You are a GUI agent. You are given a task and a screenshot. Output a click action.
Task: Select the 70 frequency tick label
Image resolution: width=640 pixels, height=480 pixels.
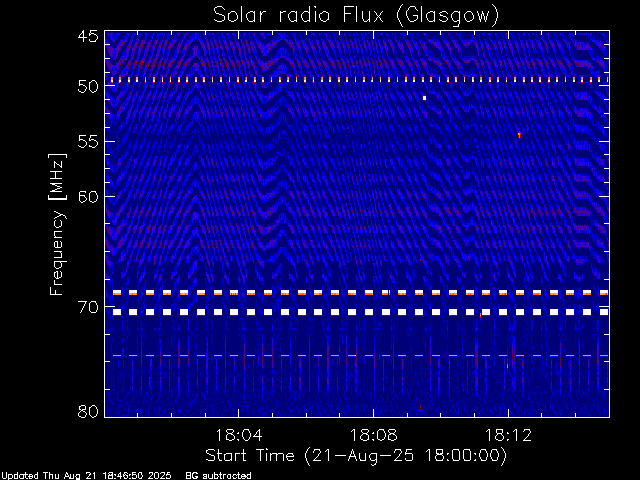click(x=88, y=307)
